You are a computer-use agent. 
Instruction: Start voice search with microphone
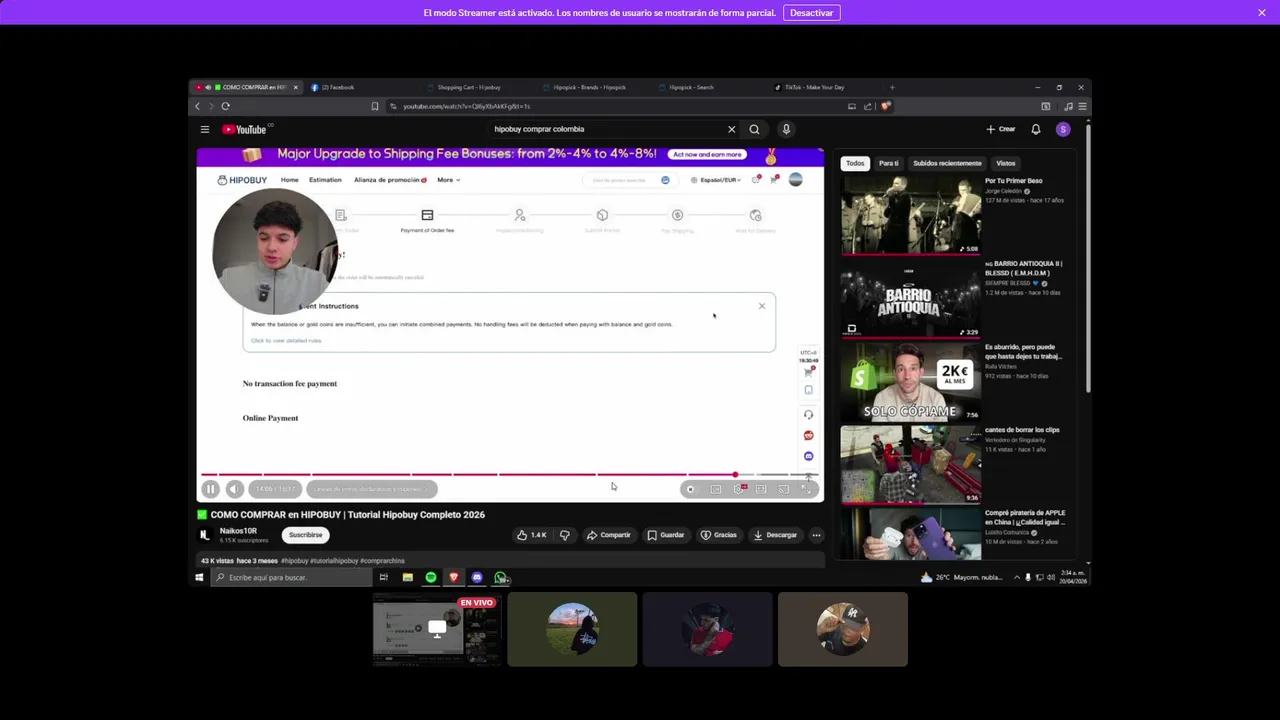click(x=786, y=129)
